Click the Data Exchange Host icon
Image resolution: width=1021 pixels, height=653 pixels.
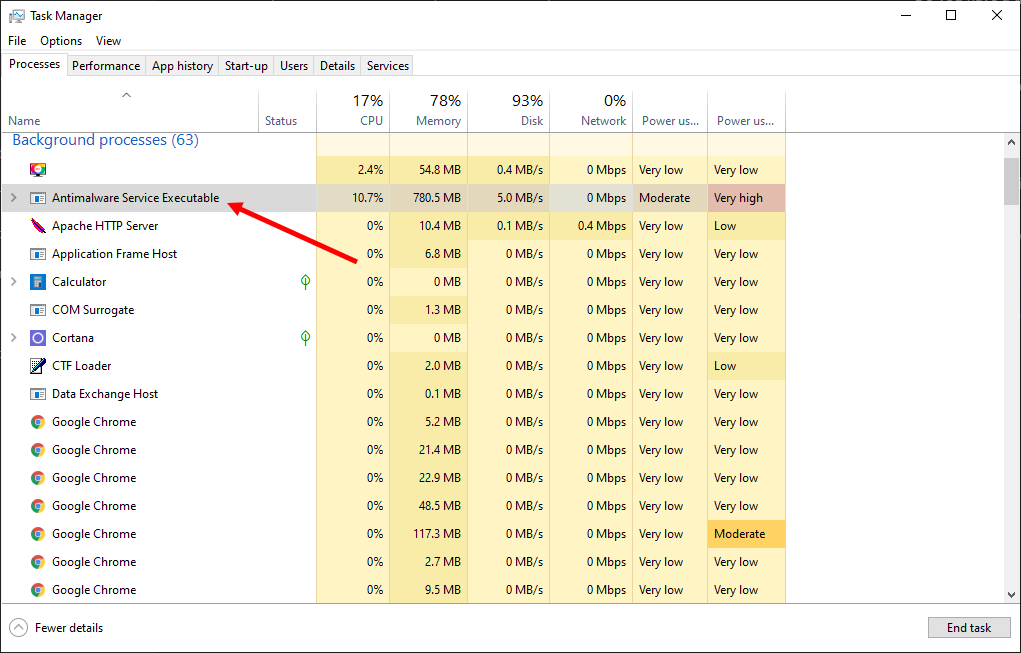(x=38, y=394)
